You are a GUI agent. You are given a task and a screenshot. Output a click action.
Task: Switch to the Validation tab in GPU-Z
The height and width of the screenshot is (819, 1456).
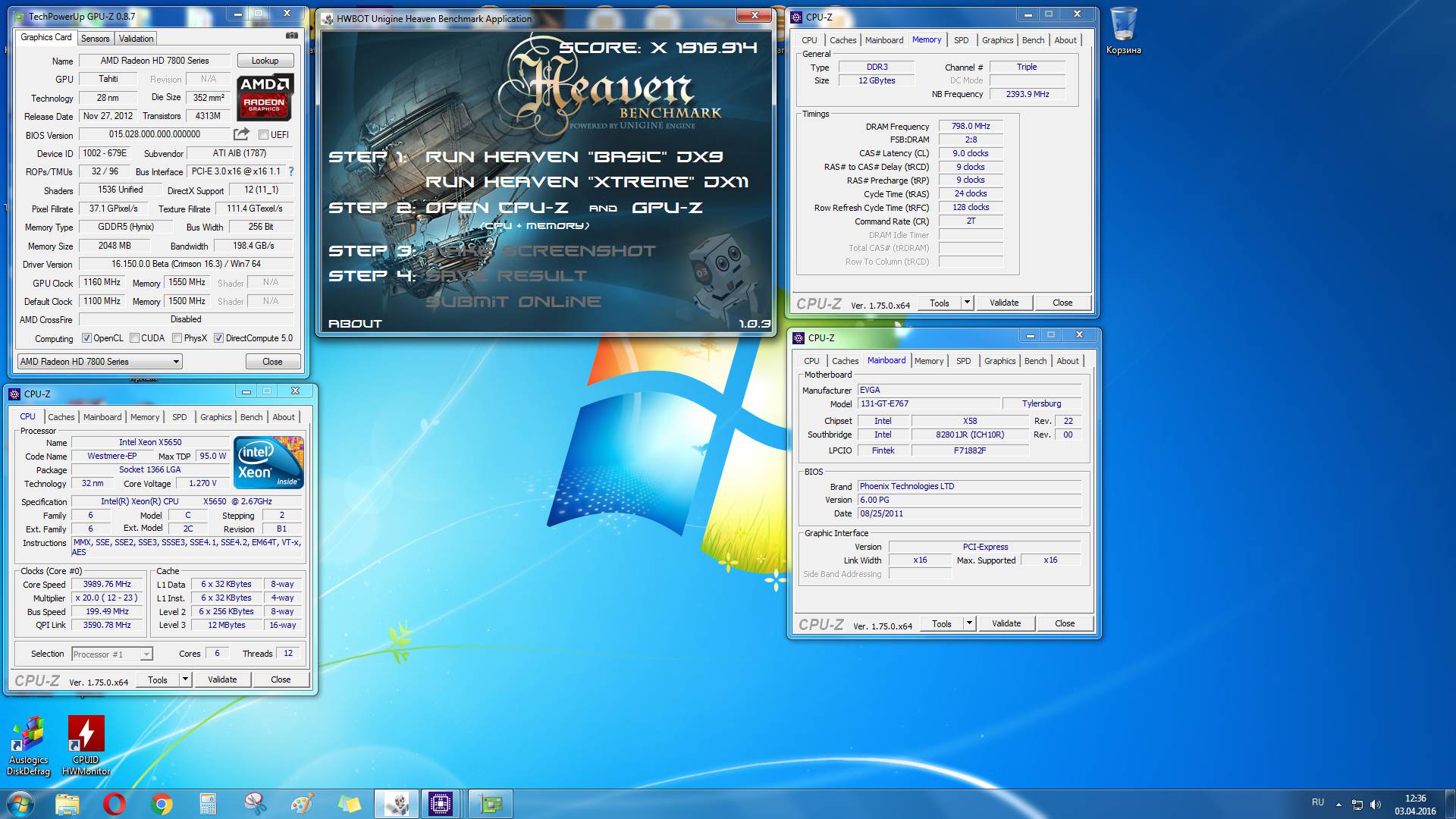pos(136,39)
